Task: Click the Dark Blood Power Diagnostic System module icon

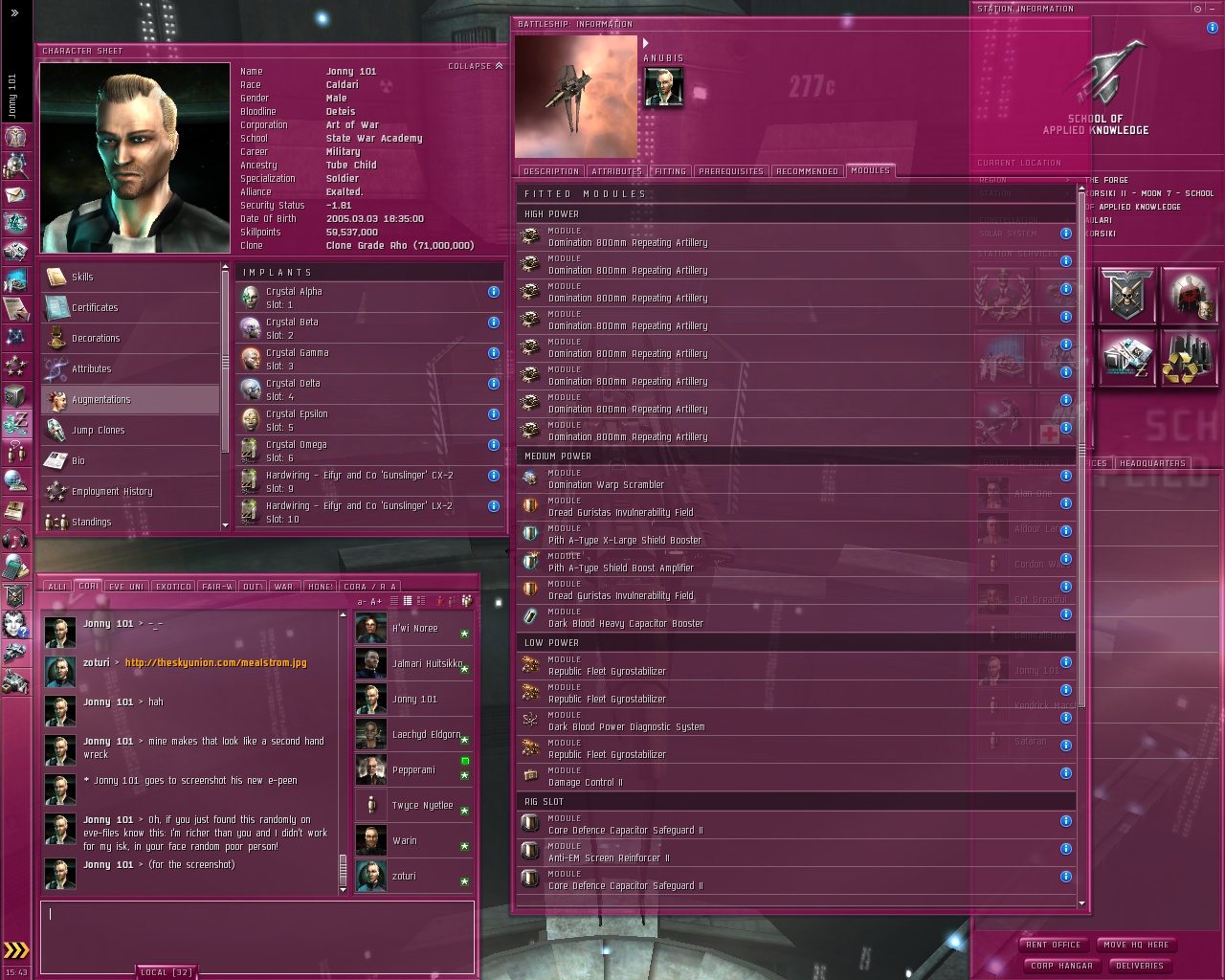Action: (530, 720)
